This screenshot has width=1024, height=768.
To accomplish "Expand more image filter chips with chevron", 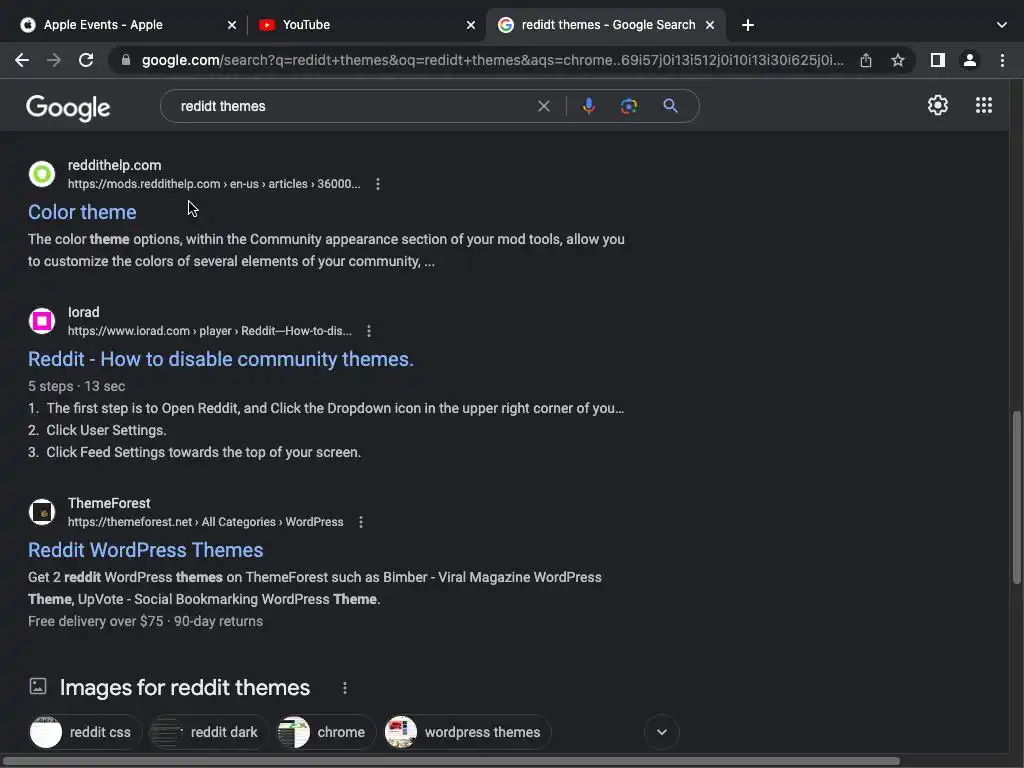I will (x=662, y=732).
